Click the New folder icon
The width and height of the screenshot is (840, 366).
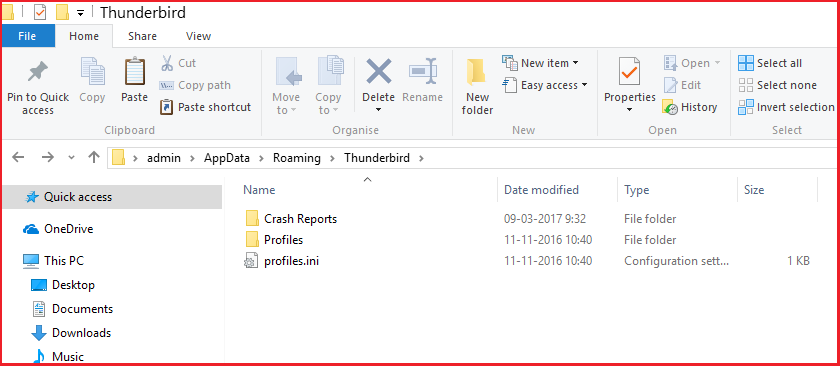click(x=476, y=72)
